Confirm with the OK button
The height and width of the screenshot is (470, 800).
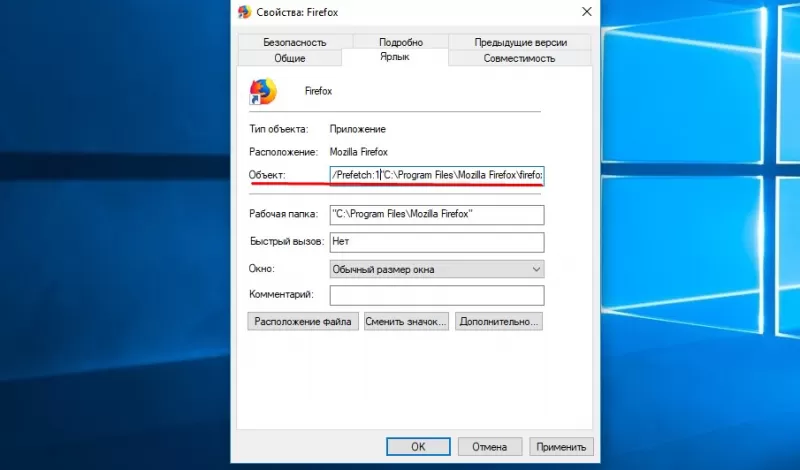418,447
